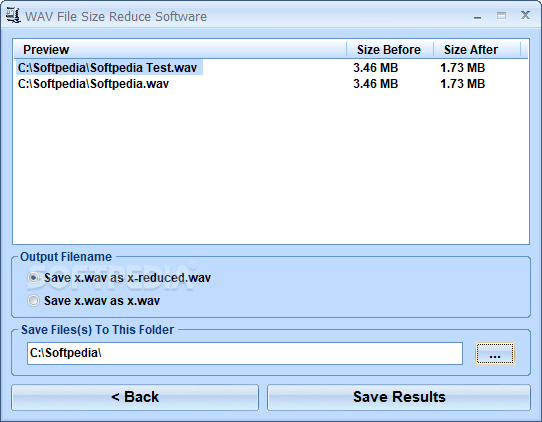The width and height of the screenshot is (542, 422).
Task: Click 3.46 MB in the Softpedia.wav row
Action: (x=375, y=84)
